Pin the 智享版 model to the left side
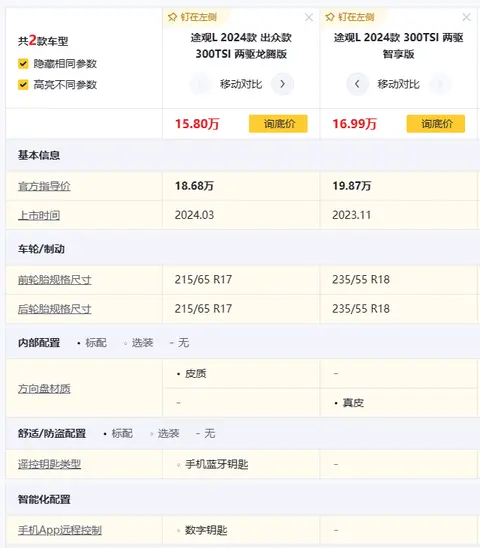 (x=350, y=17)
